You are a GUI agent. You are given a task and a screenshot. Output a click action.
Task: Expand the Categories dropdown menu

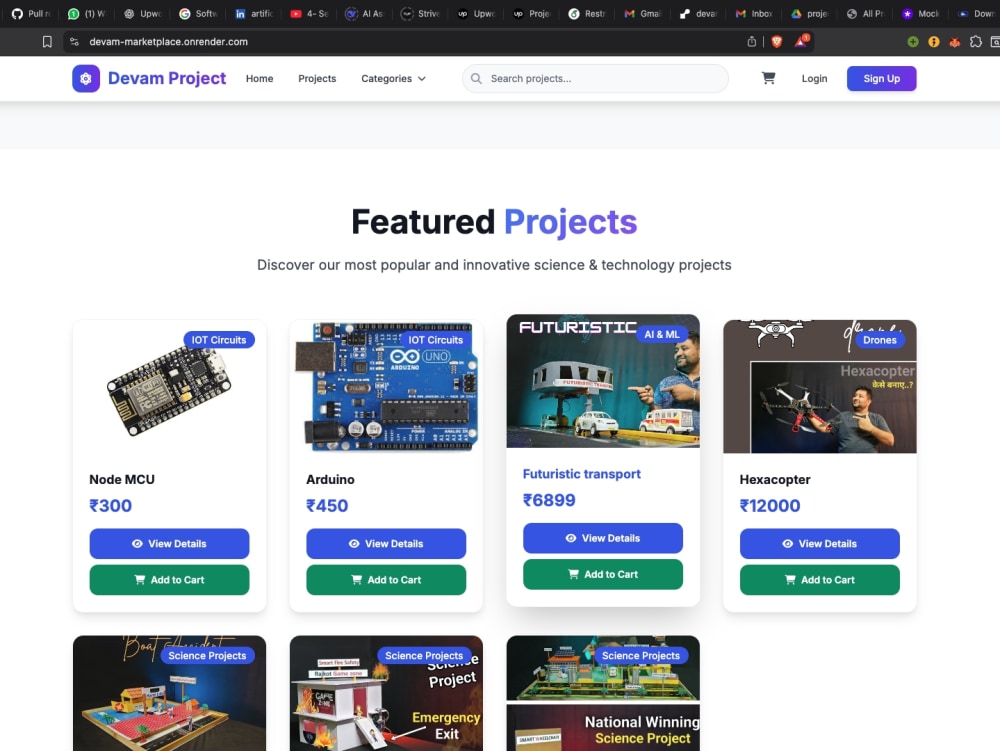coord(393,78)
